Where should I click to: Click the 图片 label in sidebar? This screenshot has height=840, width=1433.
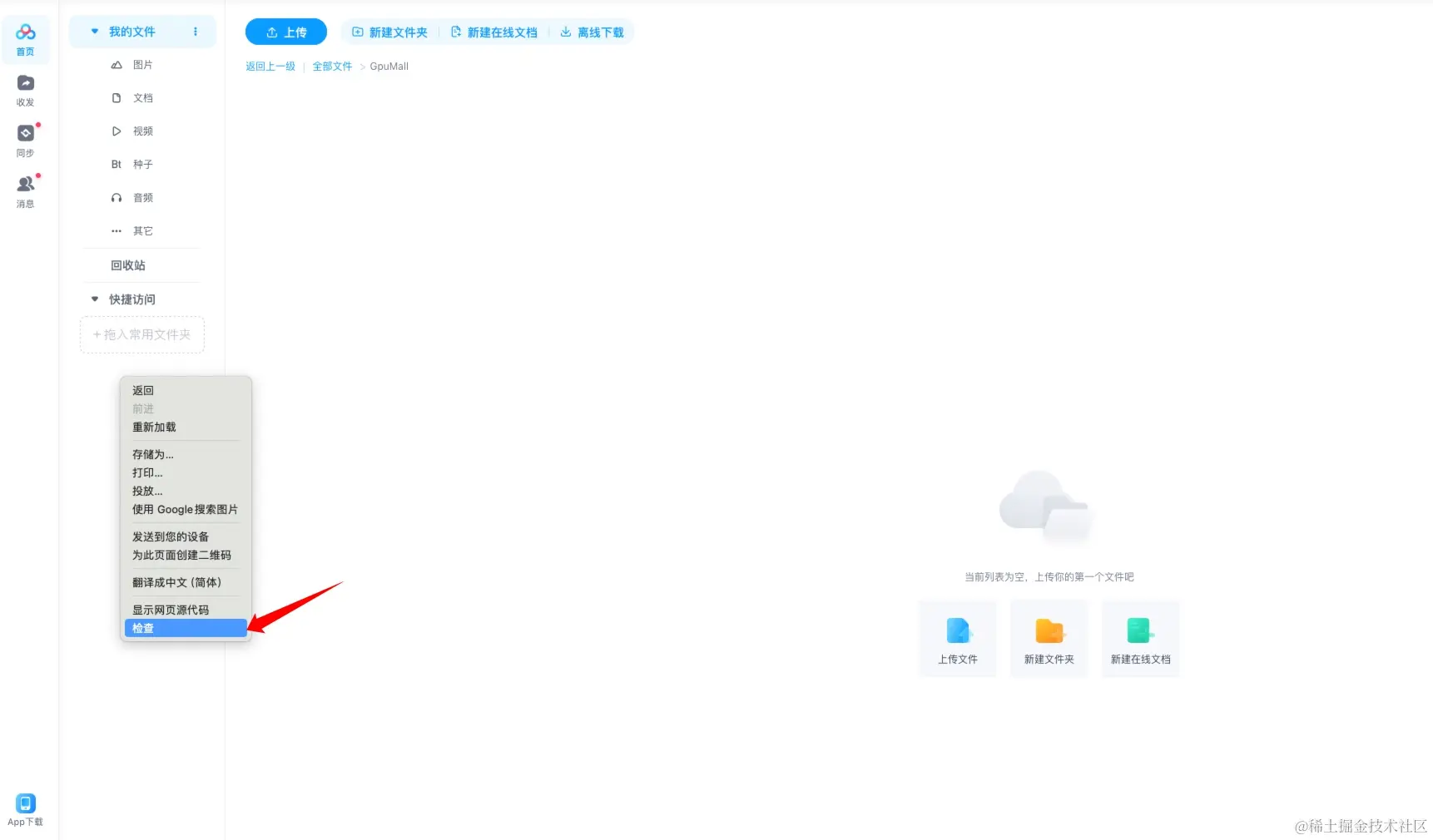point(143,65)
